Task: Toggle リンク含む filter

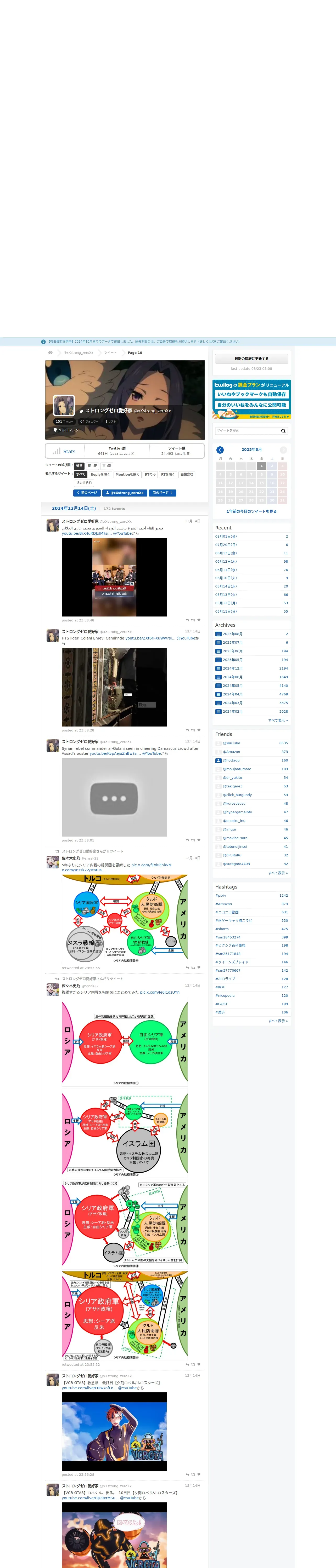Action: tap(84, 483)
